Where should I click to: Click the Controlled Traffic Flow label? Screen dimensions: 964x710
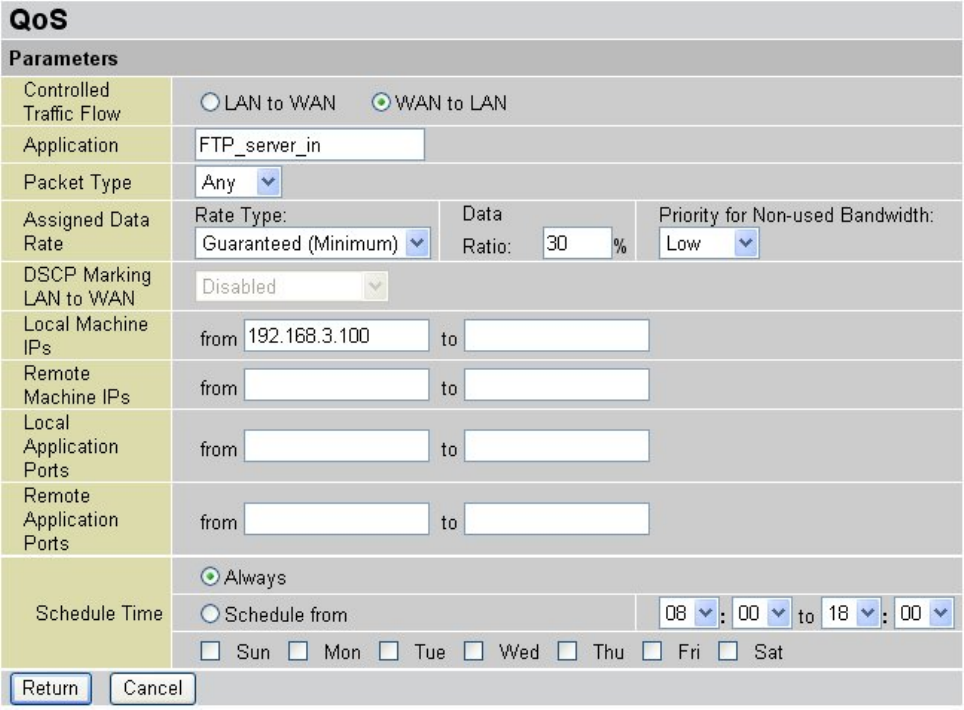point(72,101)
